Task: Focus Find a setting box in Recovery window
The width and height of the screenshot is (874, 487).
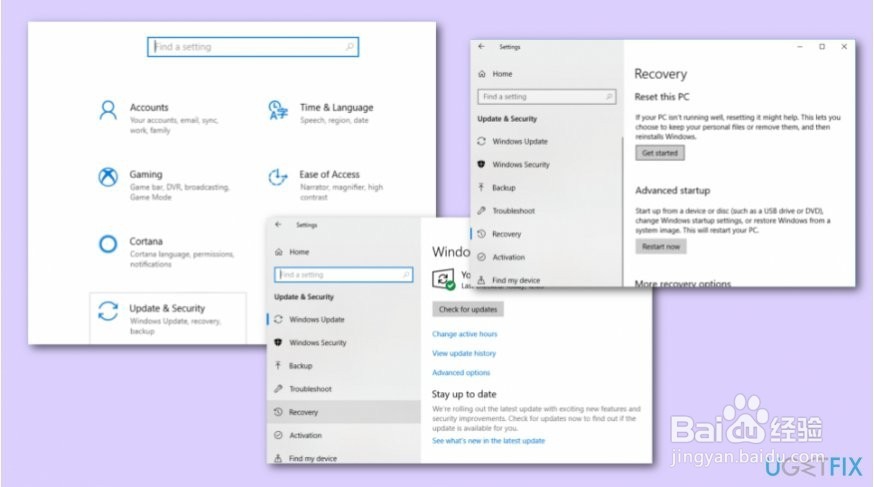Action: tap(546, 96)
